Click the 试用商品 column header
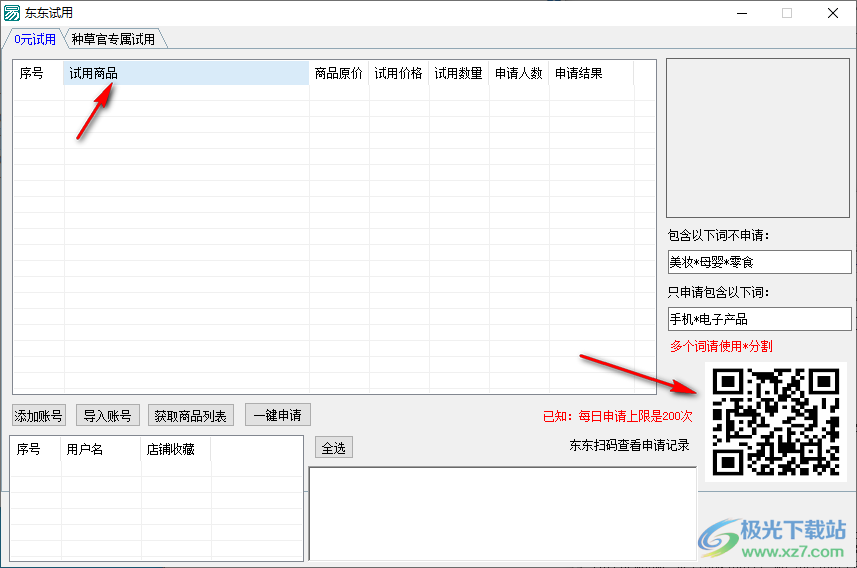 [x=186, y=73]
